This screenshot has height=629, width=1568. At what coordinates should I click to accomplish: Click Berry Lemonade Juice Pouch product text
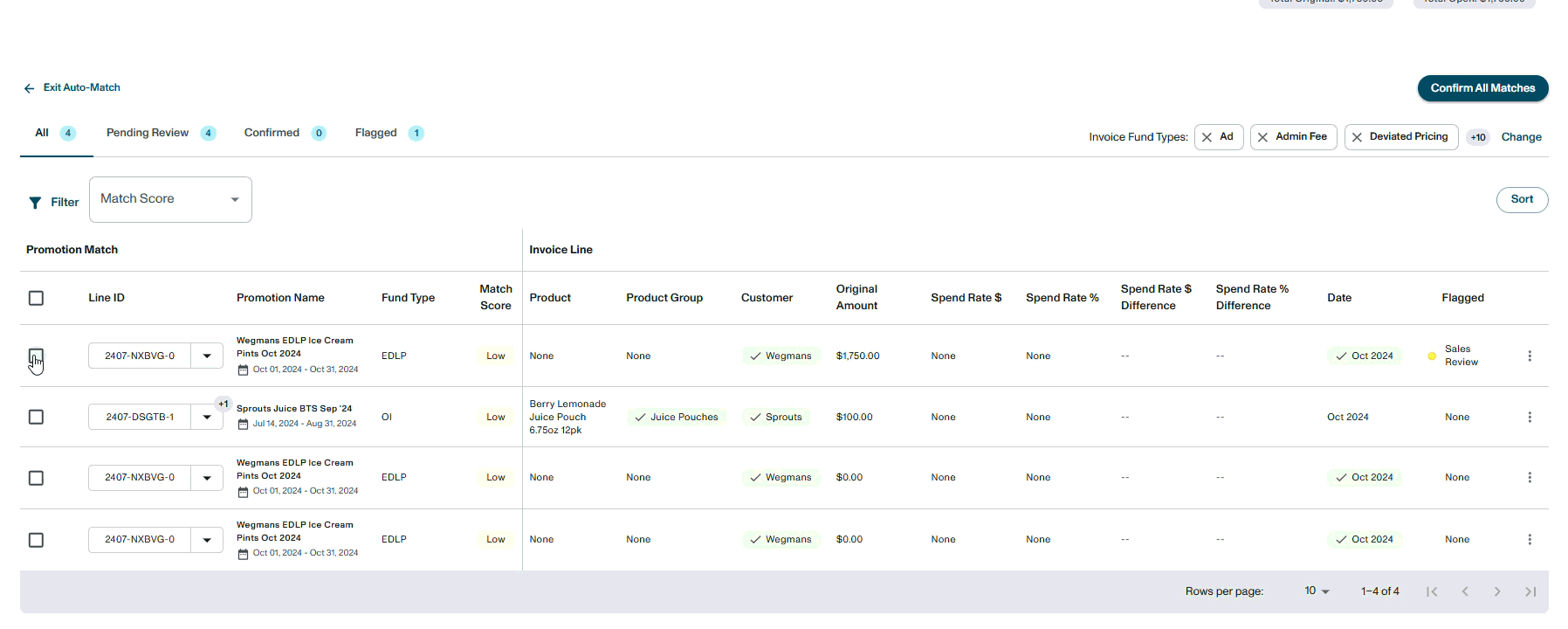point(567,417)
